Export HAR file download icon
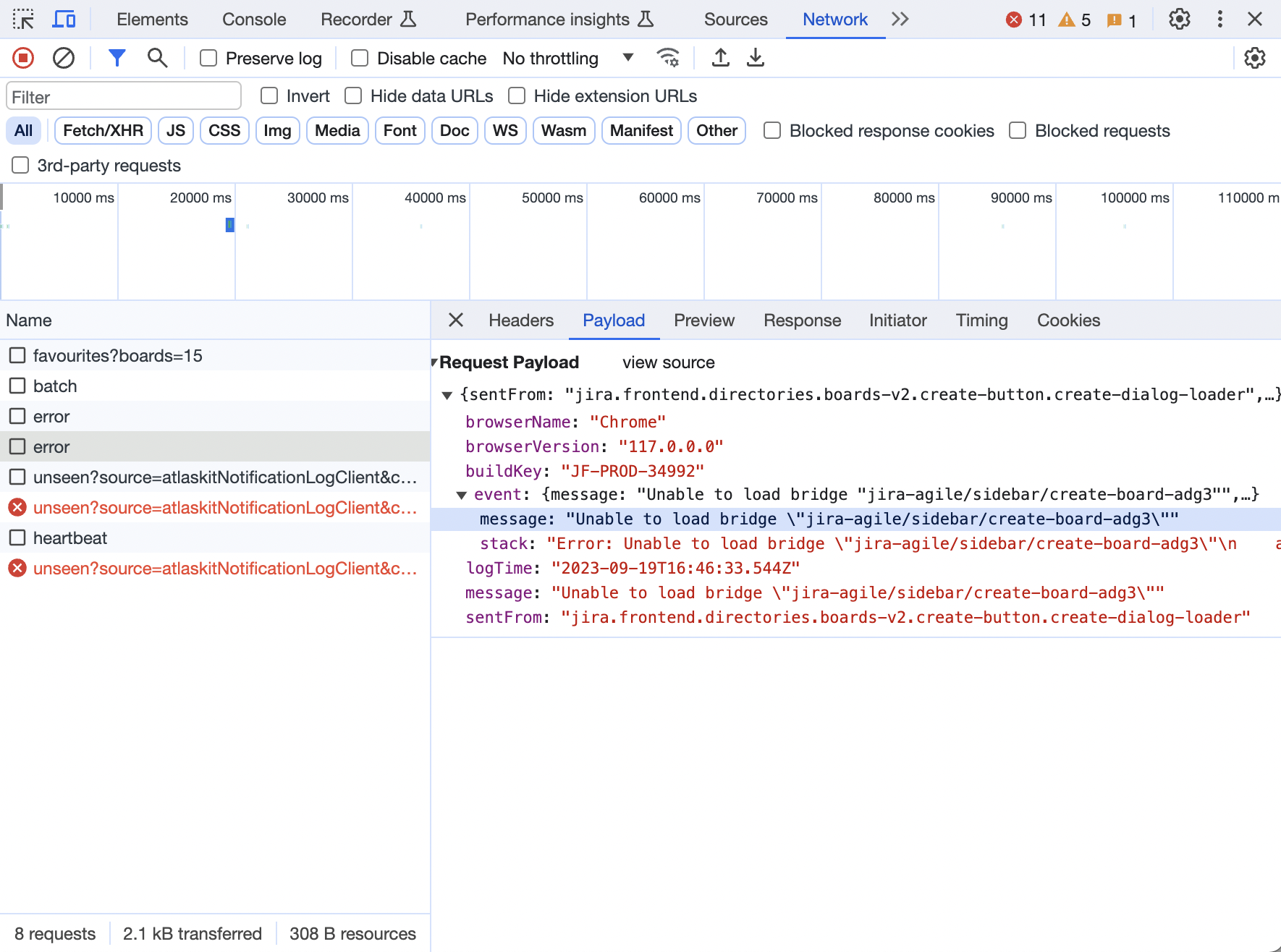Viewport: 1281px width, 952px height. 756,58
